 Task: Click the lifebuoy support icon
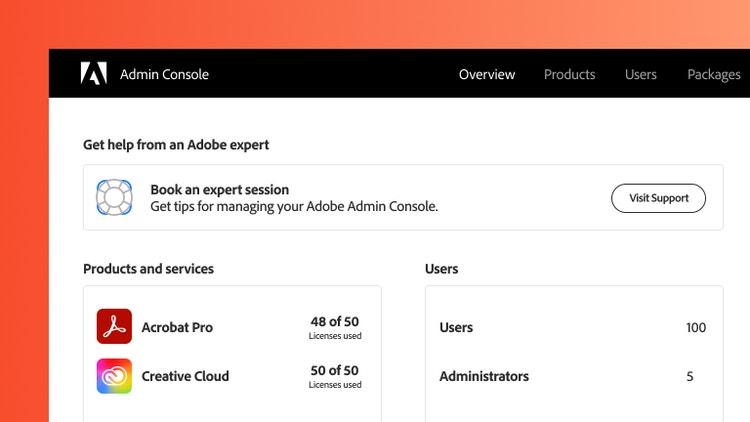114,197
